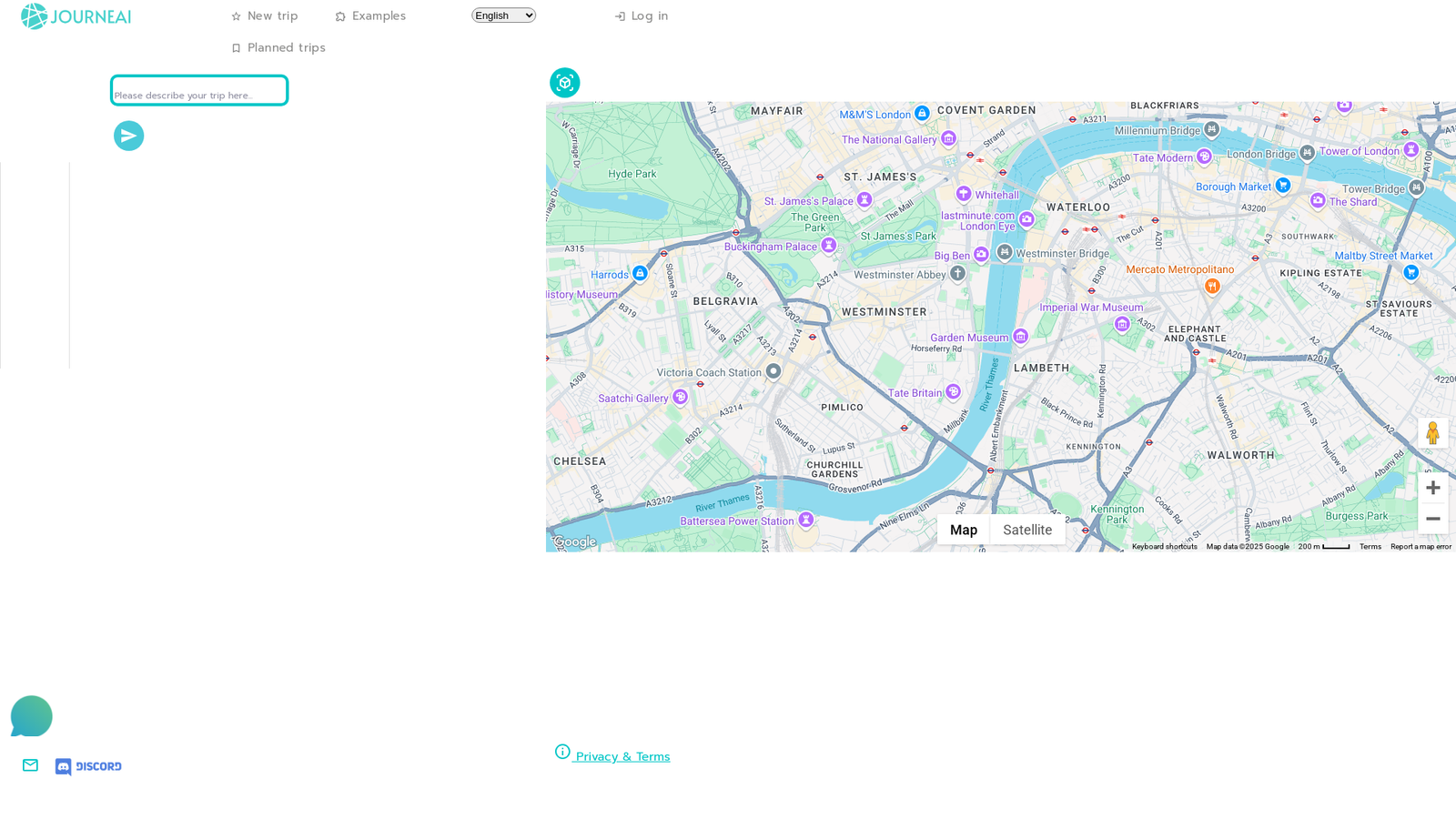The height and width of the screenshot is (819, 1456).
Task: Select the Buckingham Palace marker
Action: click(829, 245)
